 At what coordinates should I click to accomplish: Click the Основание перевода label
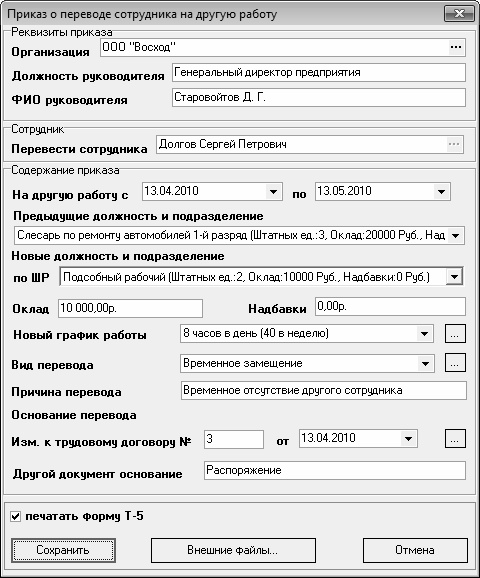74,415
